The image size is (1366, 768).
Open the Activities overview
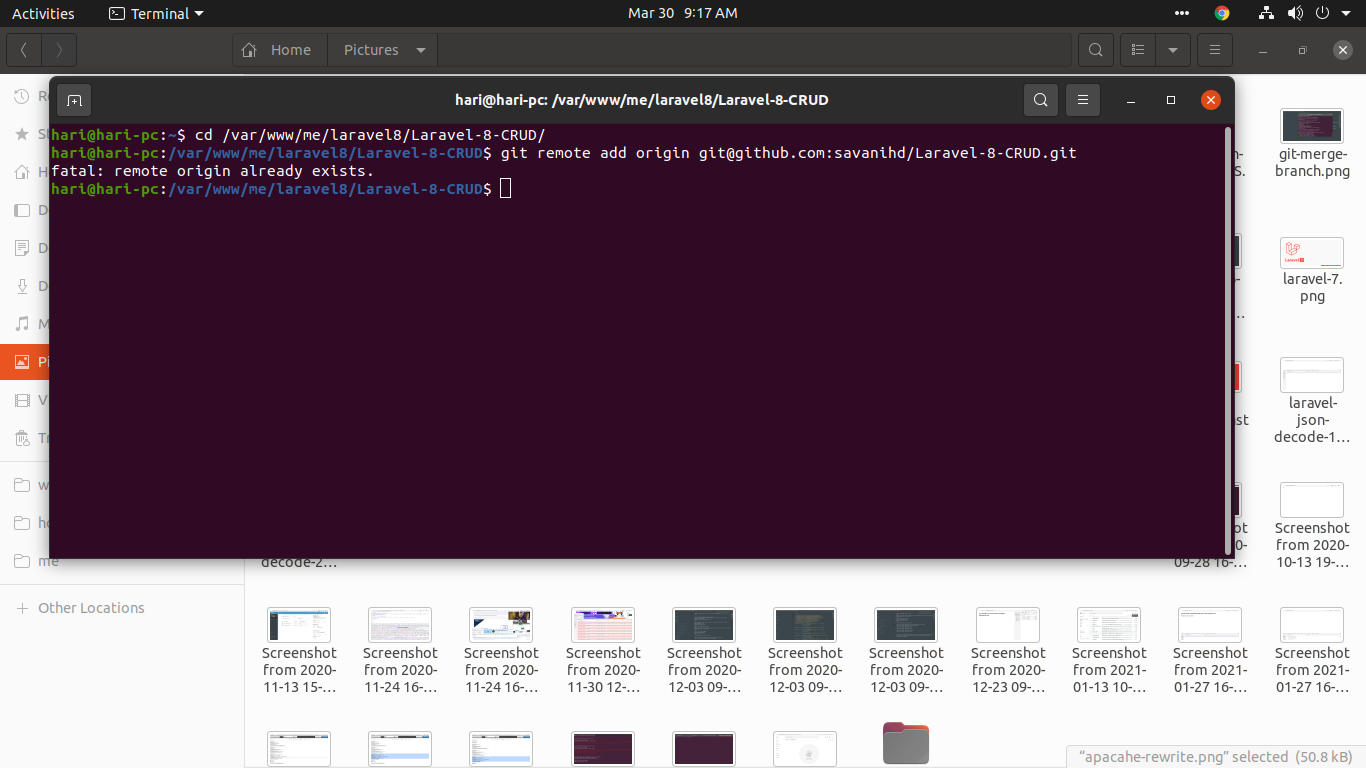43,13
